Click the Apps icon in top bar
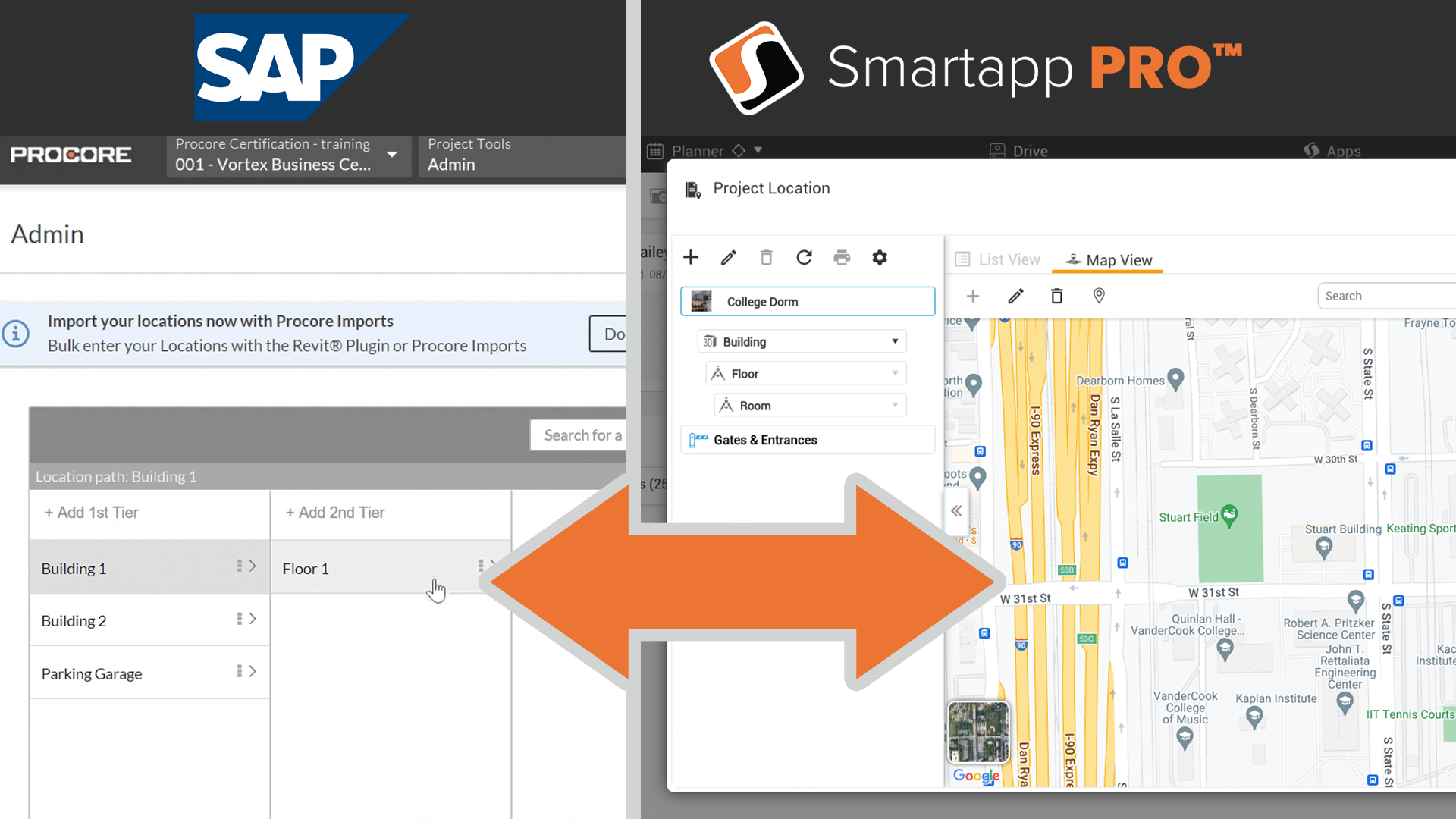 tap(1311, 150)
